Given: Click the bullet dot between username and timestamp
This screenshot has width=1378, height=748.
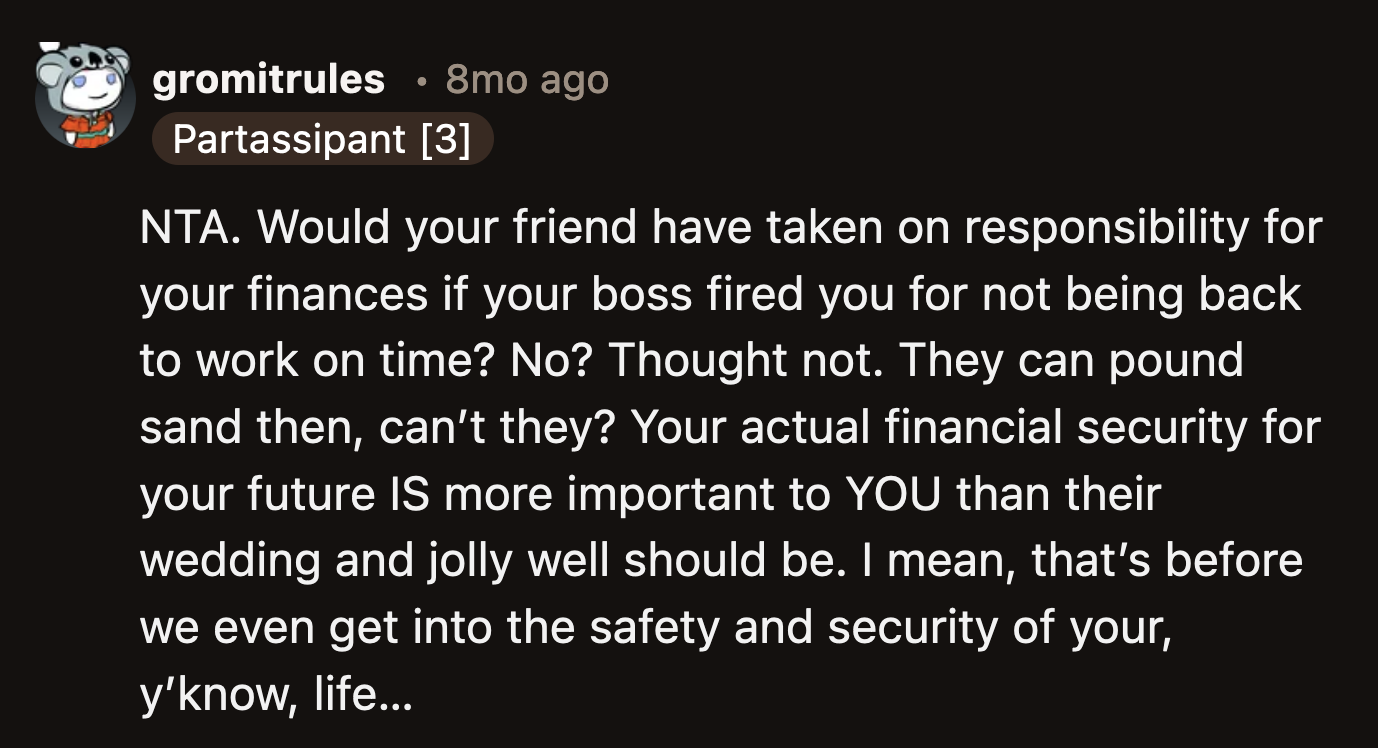Looking at the screenshot, I should click(x=421, y=82).
